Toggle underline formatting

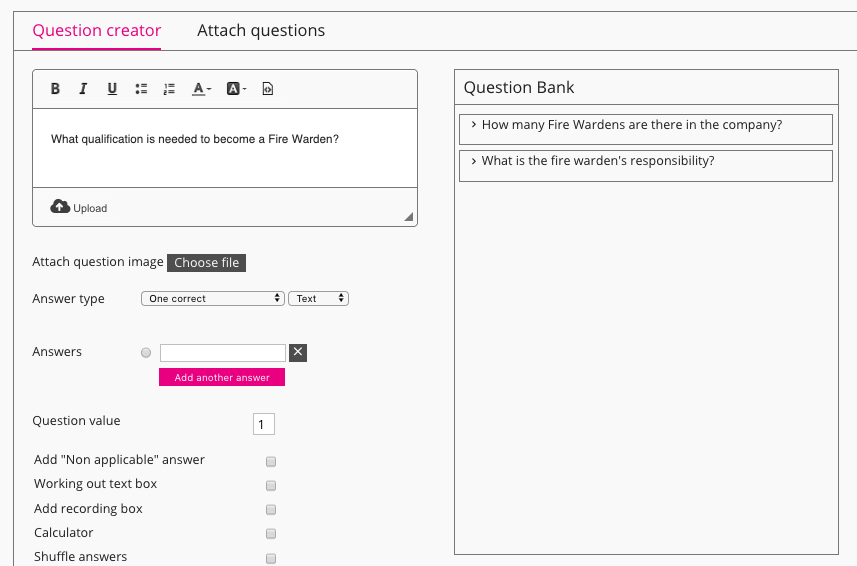pos(112,89)
